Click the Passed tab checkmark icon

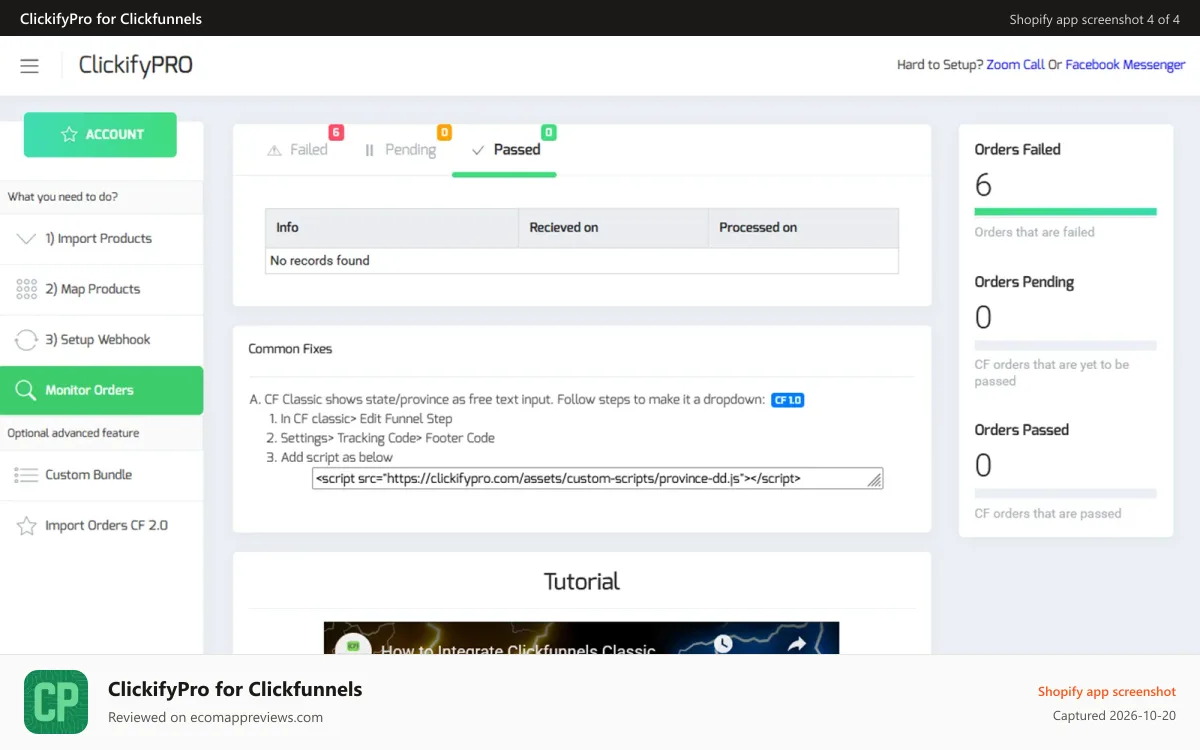478,150
